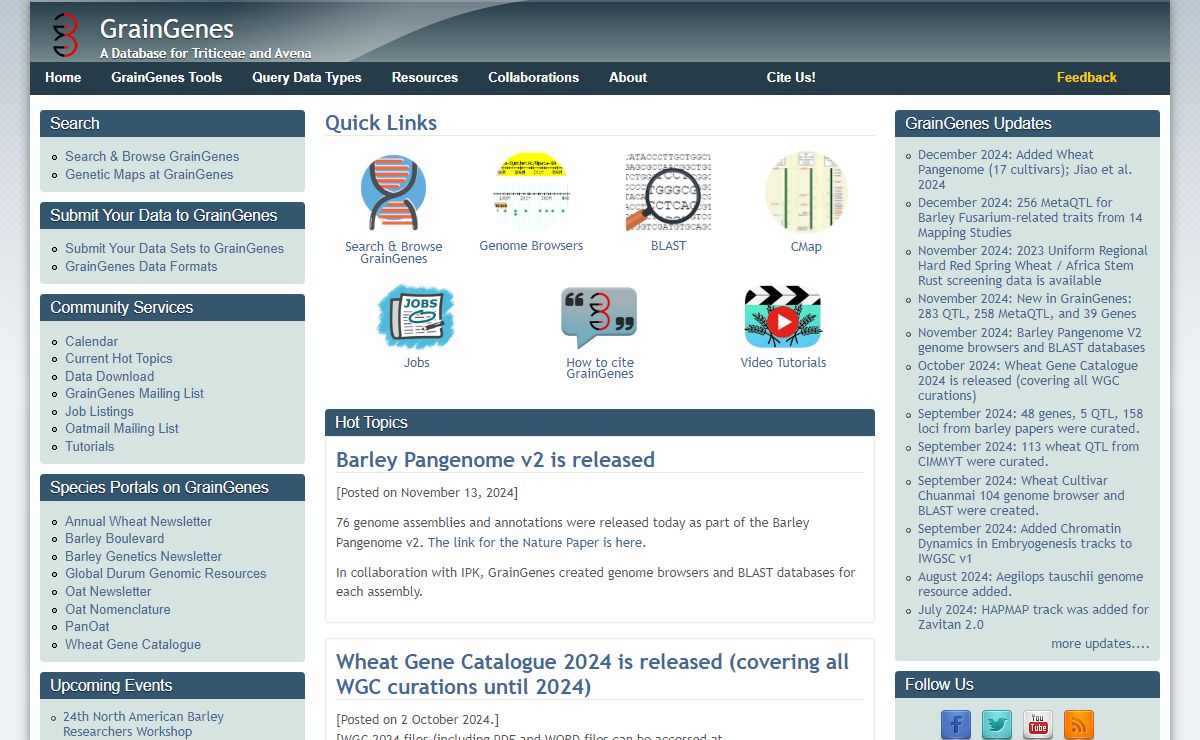The width and height of the screenshot is (1200, 740).
Task: Expand the Resources navigation menu
Action: [x=425, y=77]
